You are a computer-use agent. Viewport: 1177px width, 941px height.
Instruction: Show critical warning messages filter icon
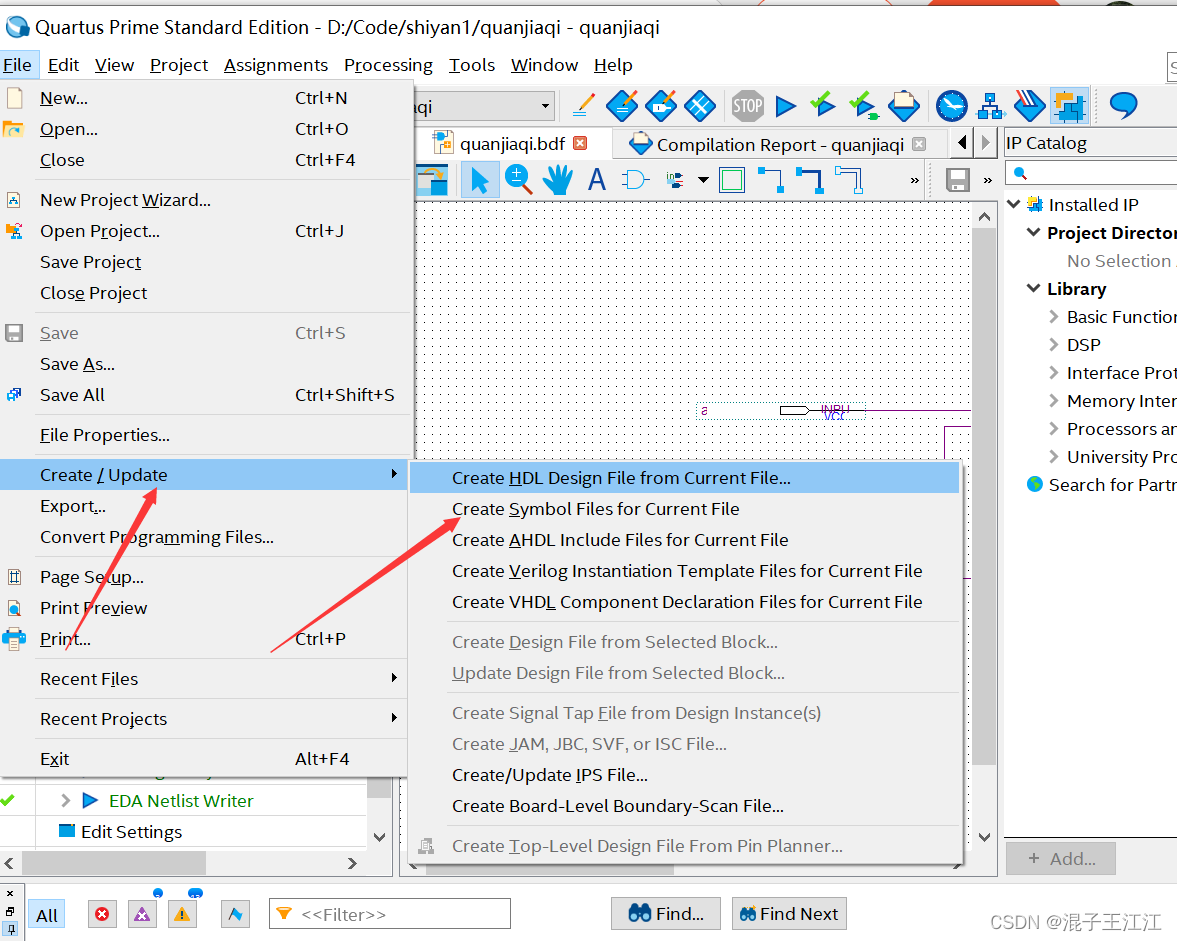click(x=142, y=914)
